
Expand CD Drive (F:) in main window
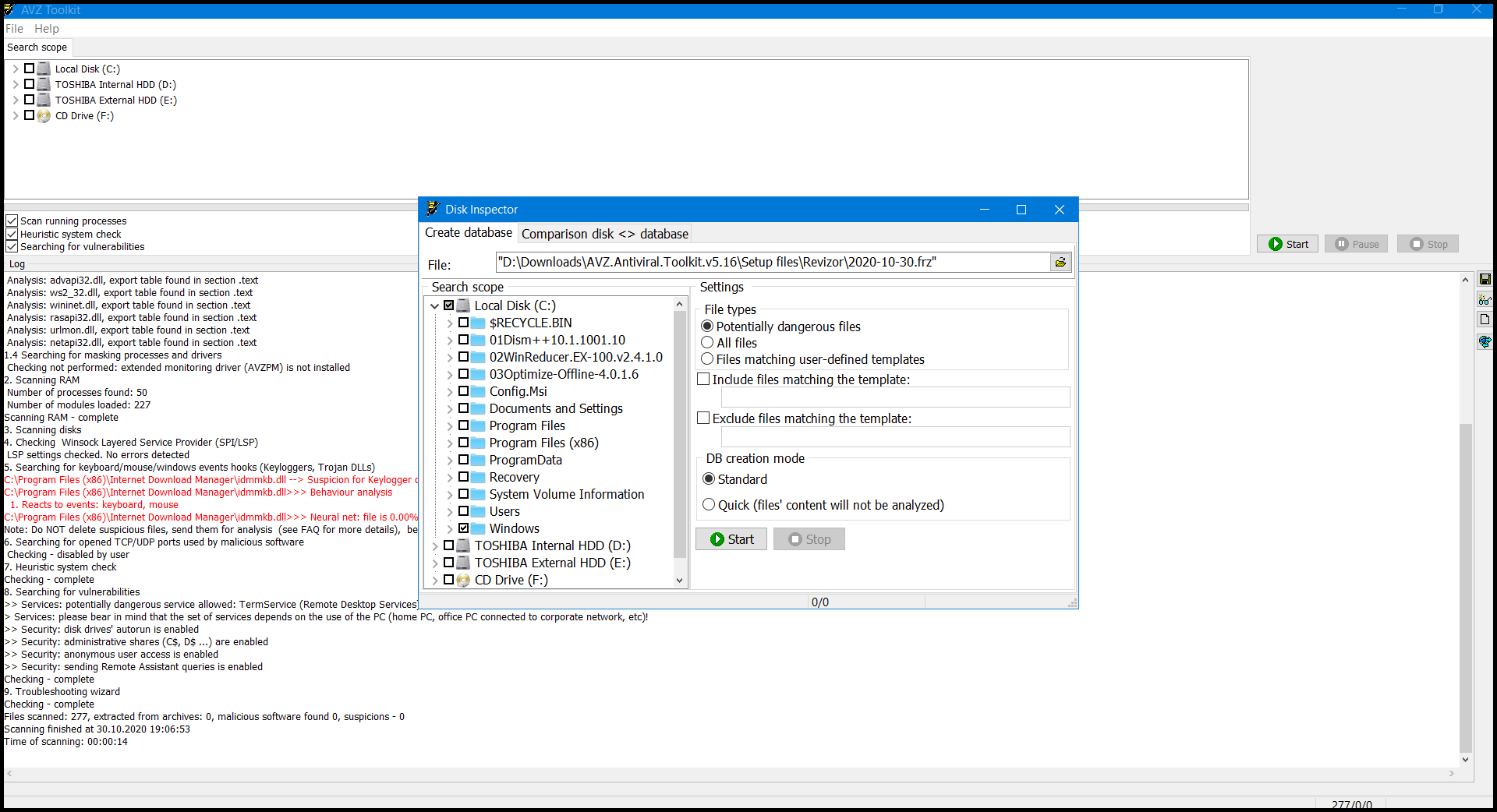click(x=15, y=115)
